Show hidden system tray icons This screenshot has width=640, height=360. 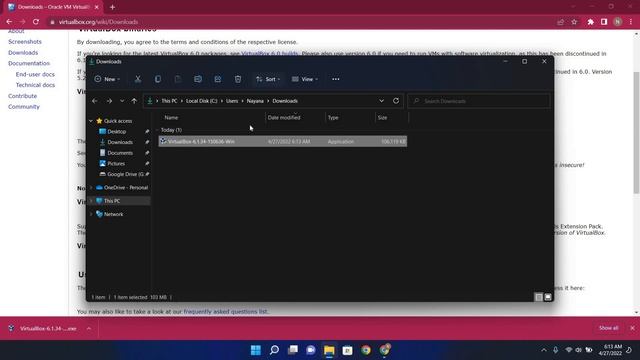pyautogui.click(x=544, y=350)
